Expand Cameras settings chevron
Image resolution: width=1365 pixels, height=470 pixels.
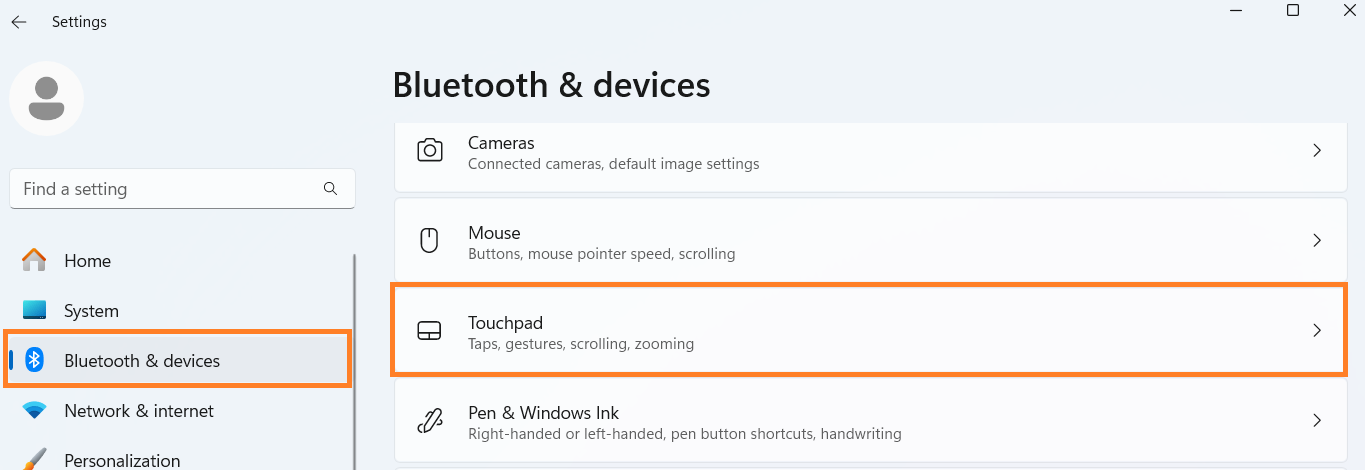pyautogui.click(x=1317, y=151)
